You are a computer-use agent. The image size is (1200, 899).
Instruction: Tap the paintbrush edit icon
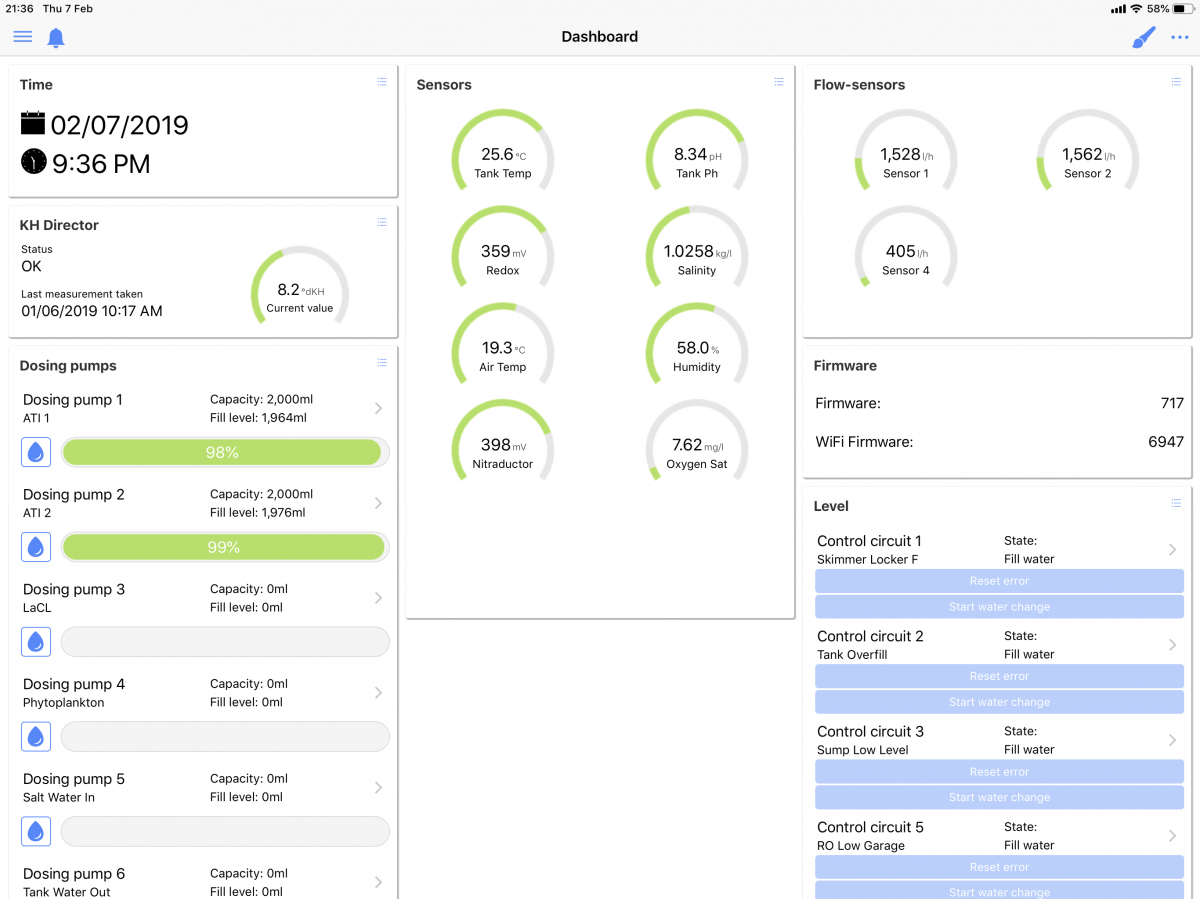click(1143, 37)
